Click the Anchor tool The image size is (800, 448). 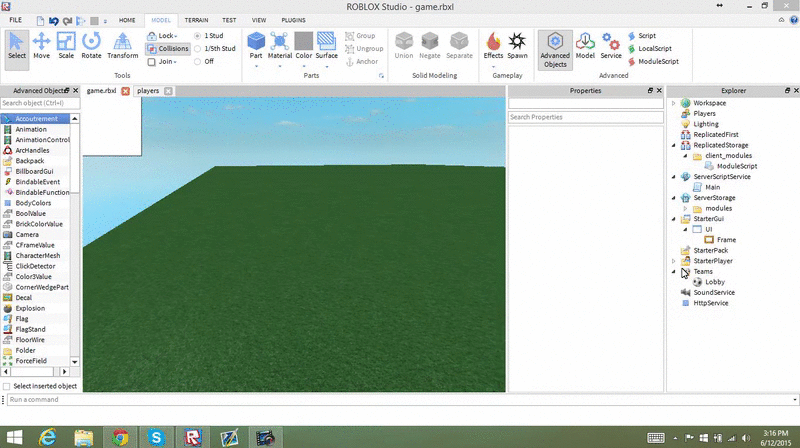[362, 61]
